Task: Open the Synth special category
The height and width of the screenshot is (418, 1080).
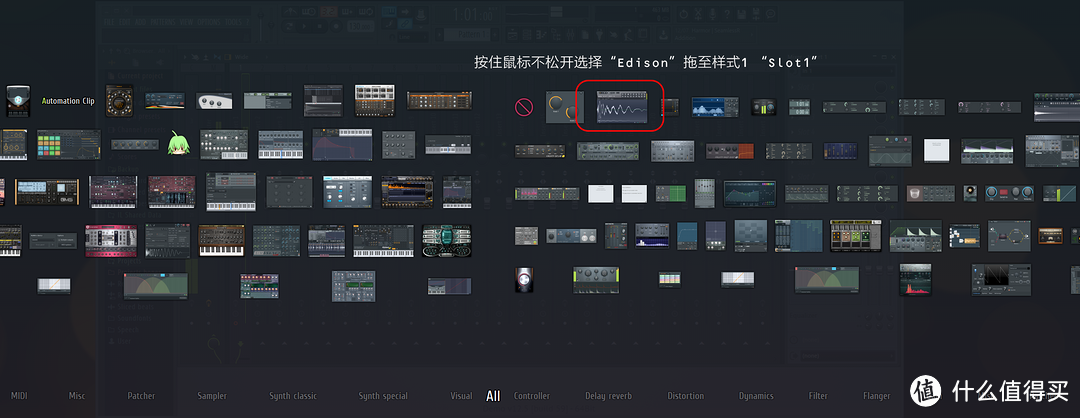Action: pyautogui.click(x=383, y=396)
